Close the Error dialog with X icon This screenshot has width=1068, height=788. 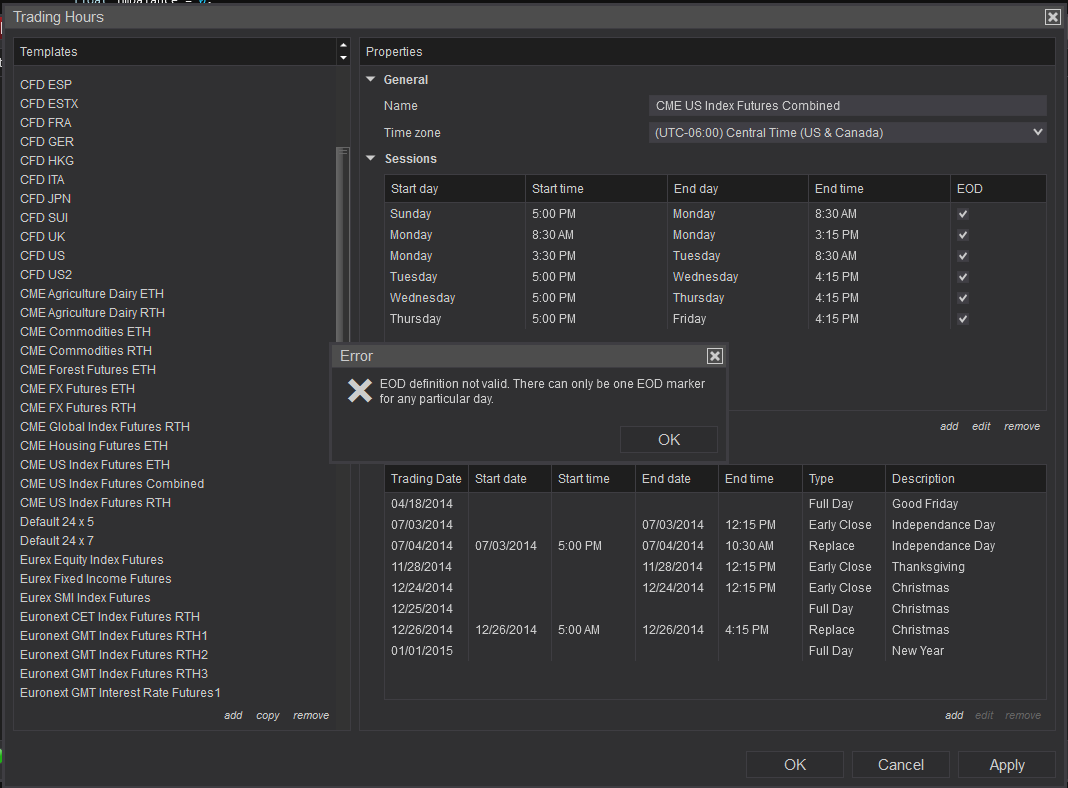pos(714,356)
